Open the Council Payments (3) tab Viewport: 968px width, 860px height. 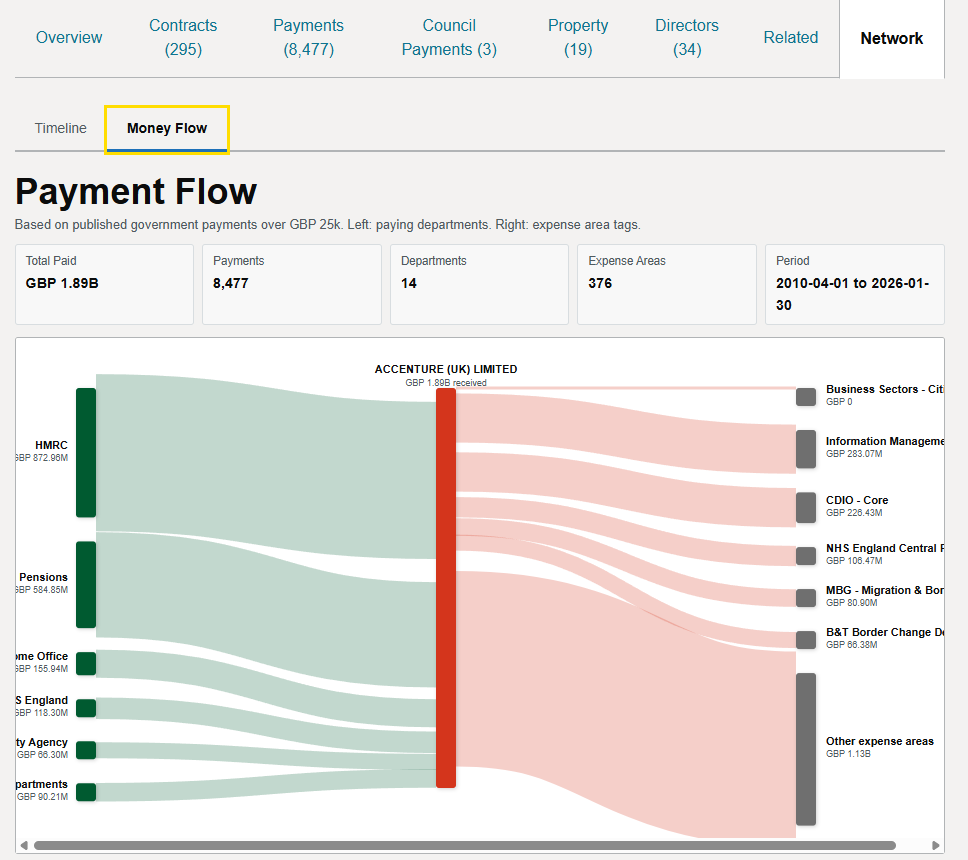(449, 38)
